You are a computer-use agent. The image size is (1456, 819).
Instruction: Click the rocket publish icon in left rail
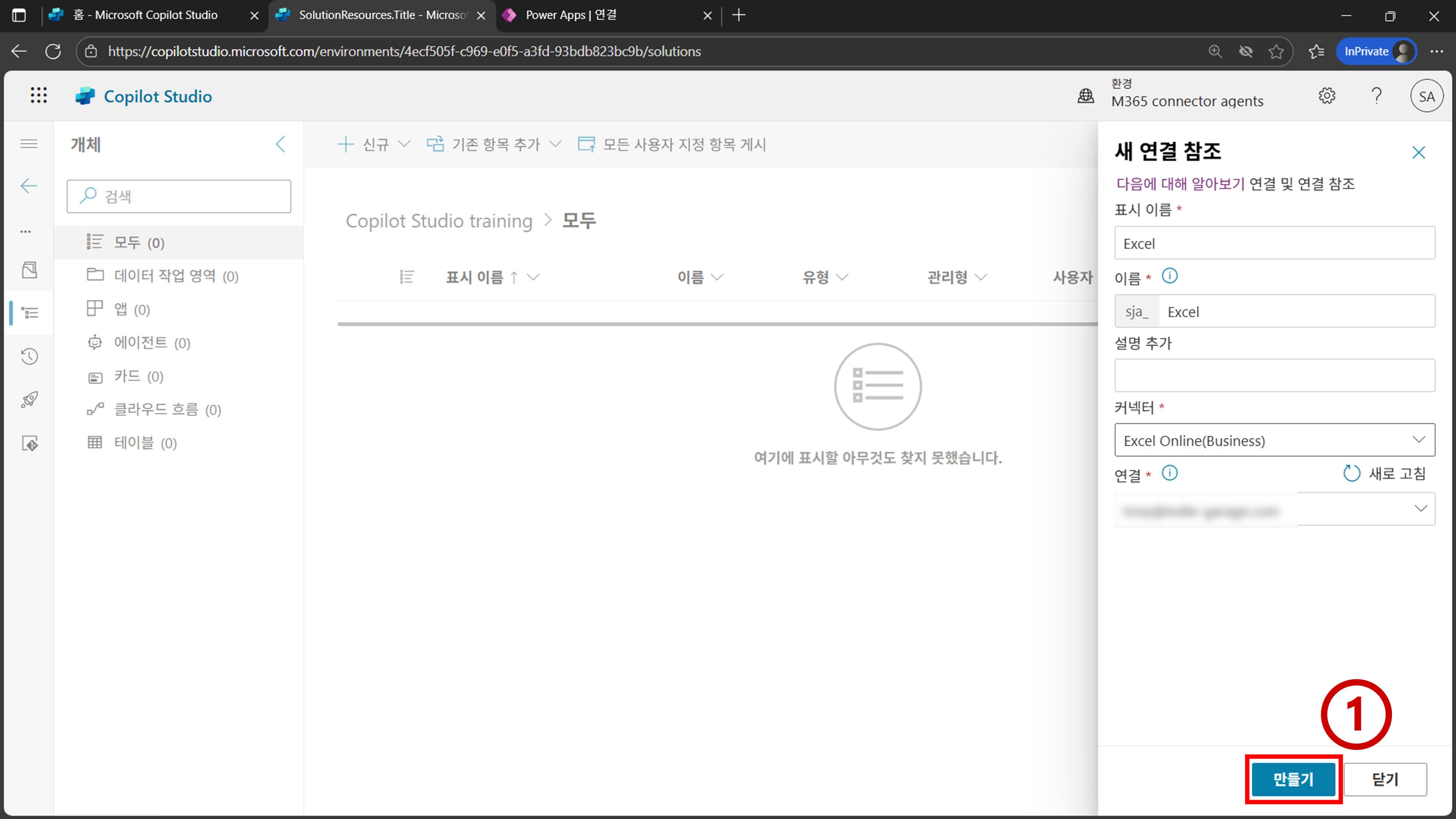click(29, 400)
